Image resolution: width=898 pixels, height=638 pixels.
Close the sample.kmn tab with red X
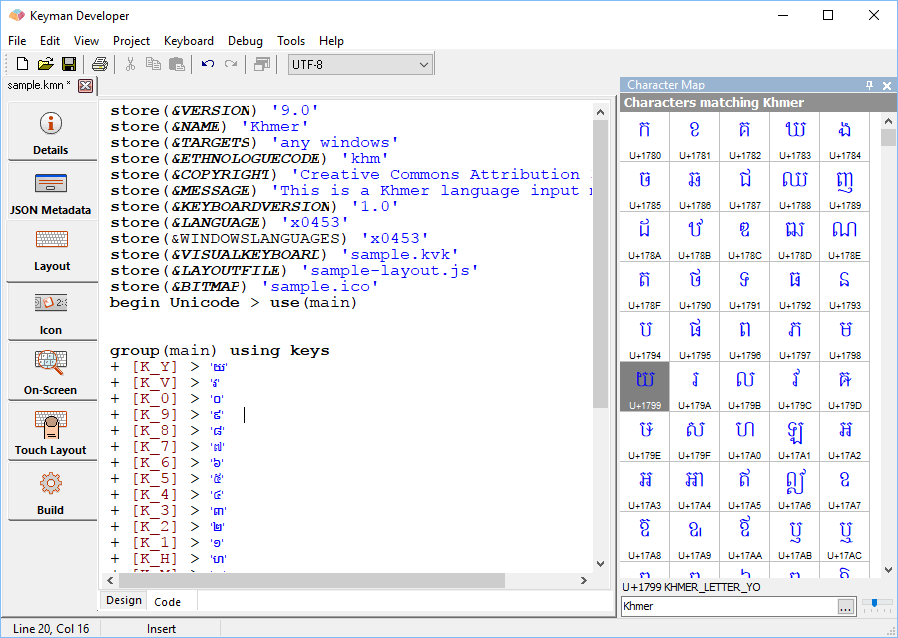pyautogui.click(x=85, y=85)
